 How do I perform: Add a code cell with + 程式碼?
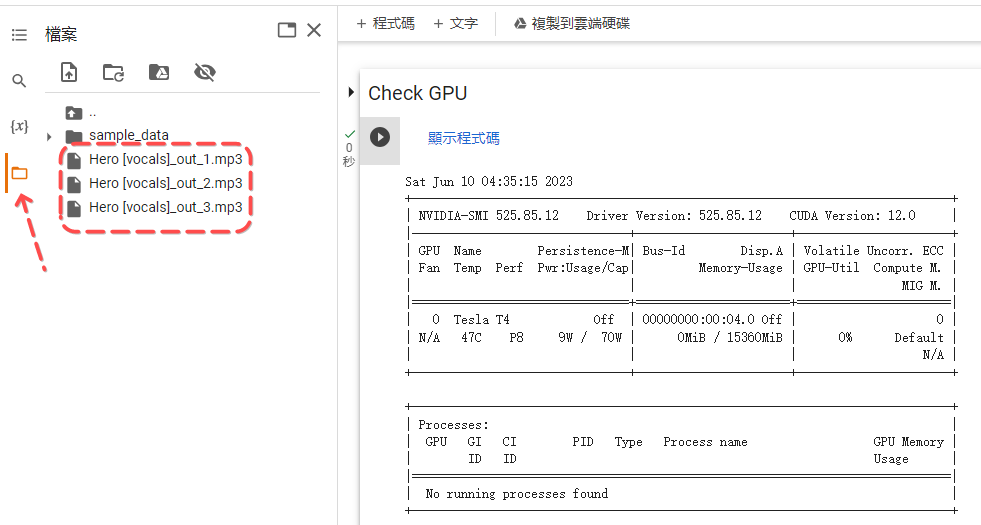[385, 23]
